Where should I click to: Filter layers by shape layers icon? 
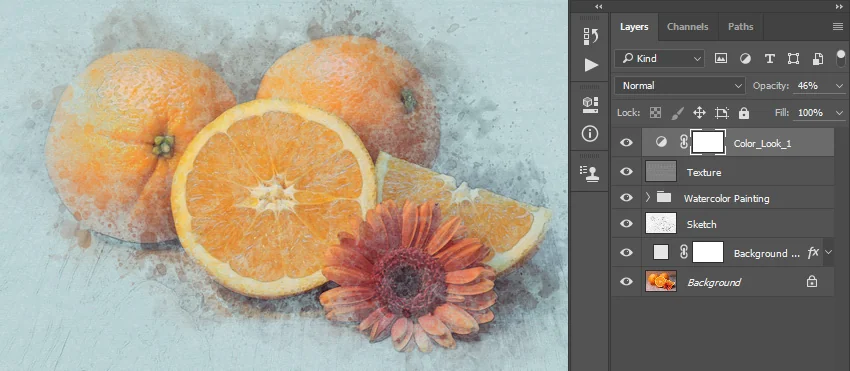pos(793,59)
